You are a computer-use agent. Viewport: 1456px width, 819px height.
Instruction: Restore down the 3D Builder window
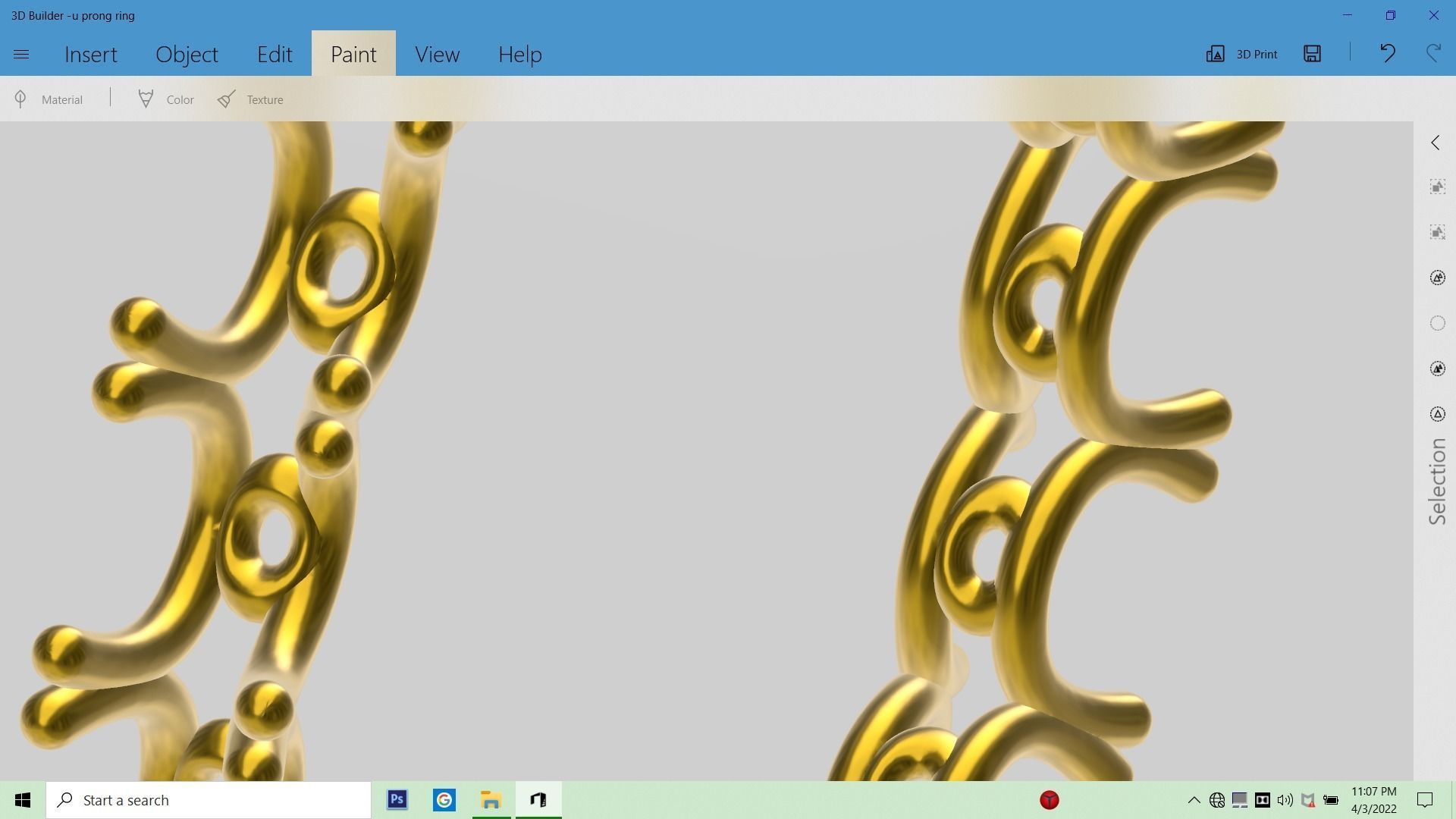click(x=1391, y=15)
